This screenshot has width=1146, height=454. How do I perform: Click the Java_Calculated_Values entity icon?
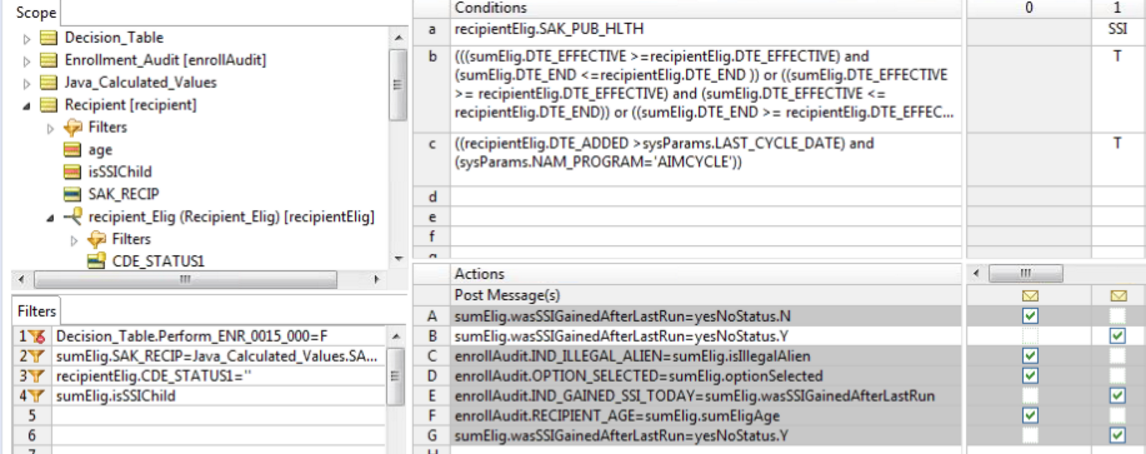48,83
